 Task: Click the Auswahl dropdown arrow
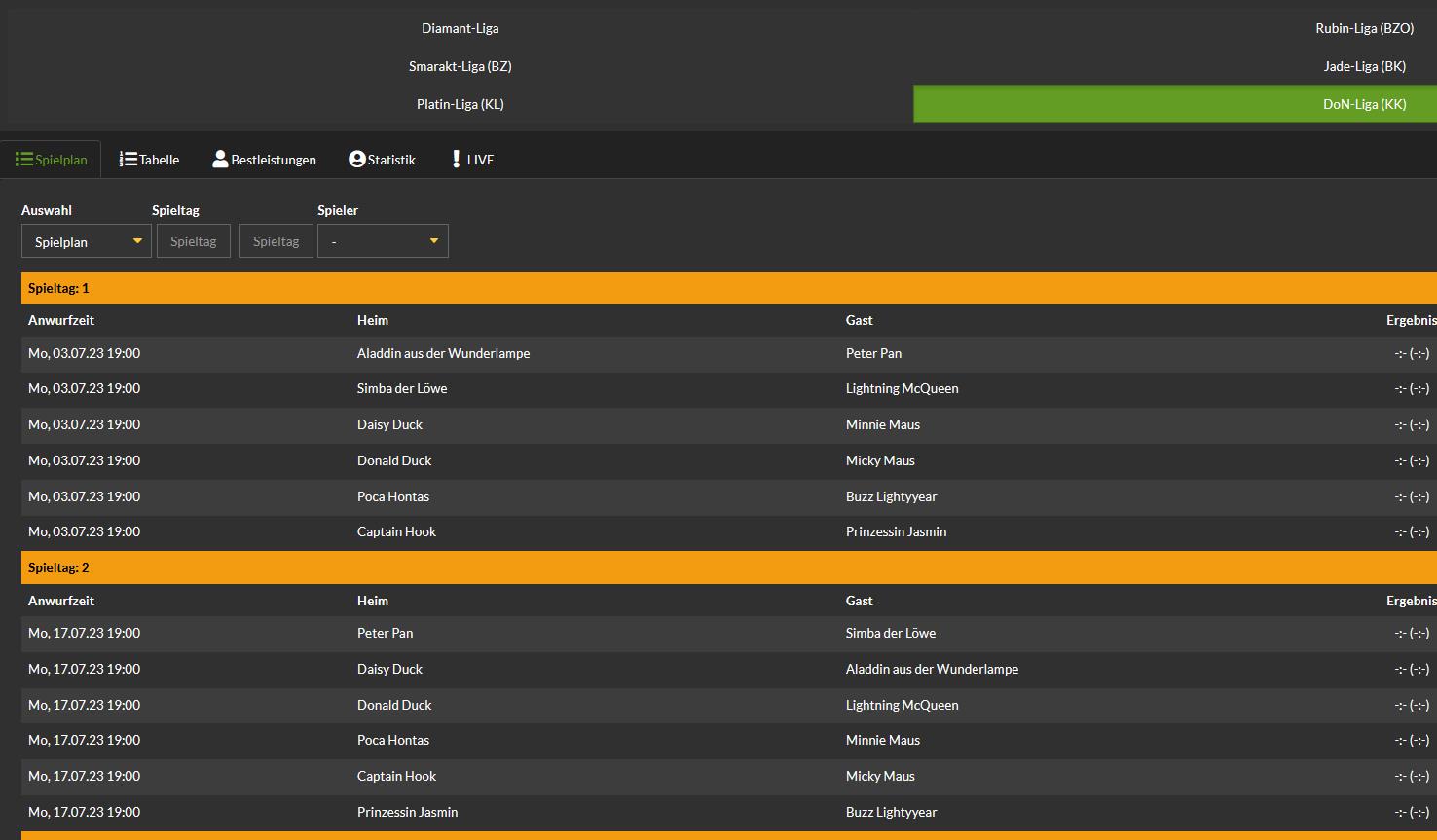137,241
